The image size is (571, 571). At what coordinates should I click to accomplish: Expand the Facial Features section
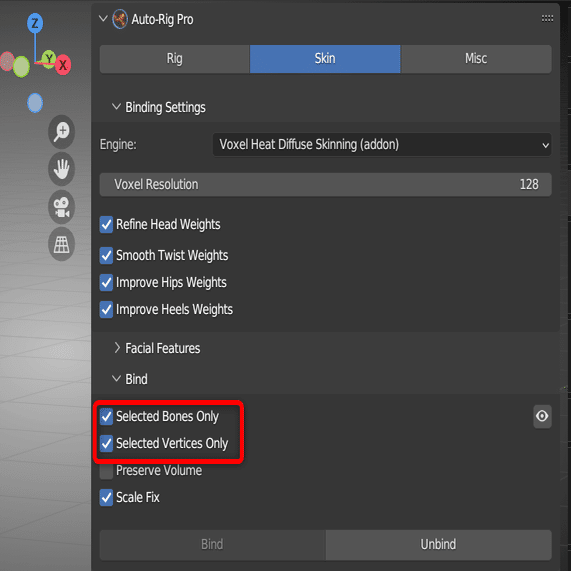tap(117, 348)
